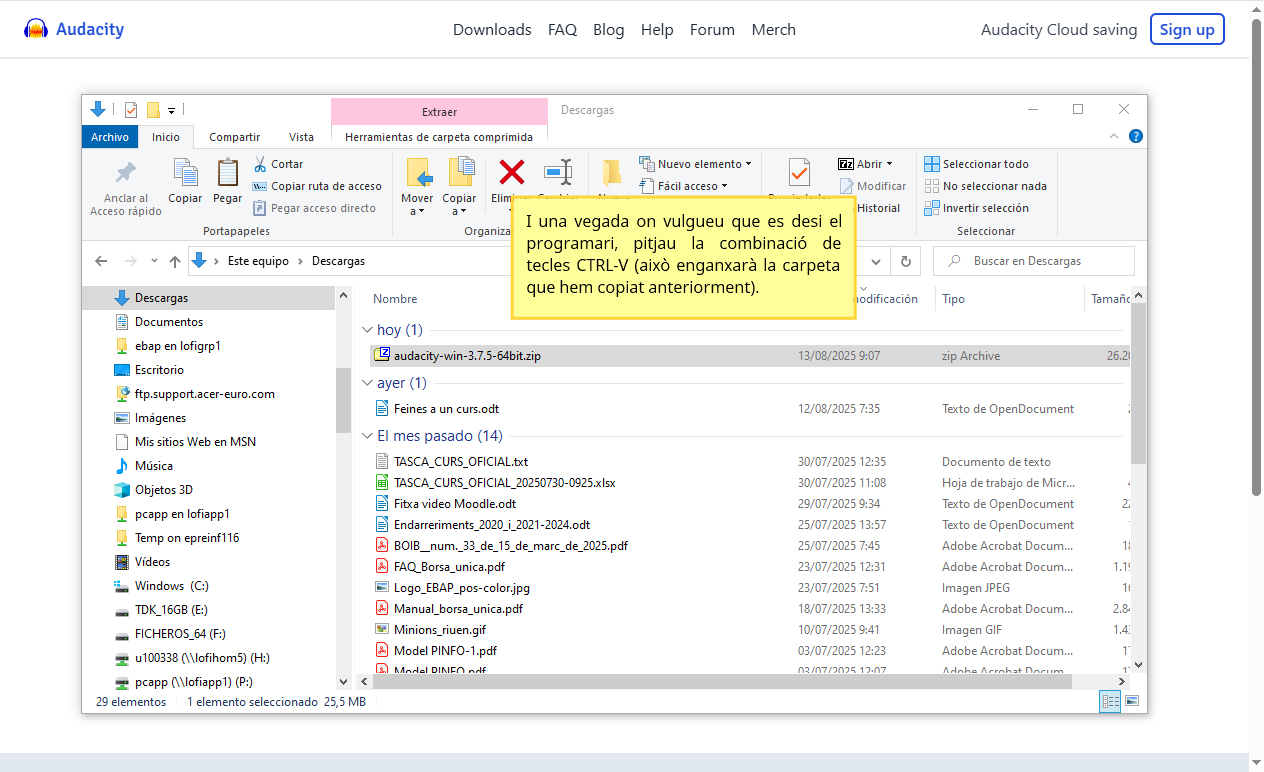
Task: Click the forward arrow in Explorer
Action: [x=130, y=261]
